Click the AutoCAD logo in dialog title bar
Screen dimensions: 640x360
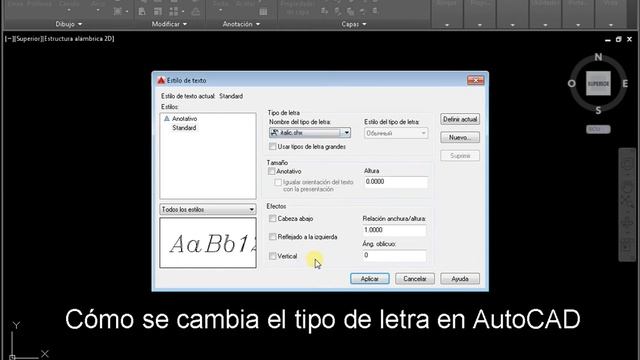(x=161, y=80)
